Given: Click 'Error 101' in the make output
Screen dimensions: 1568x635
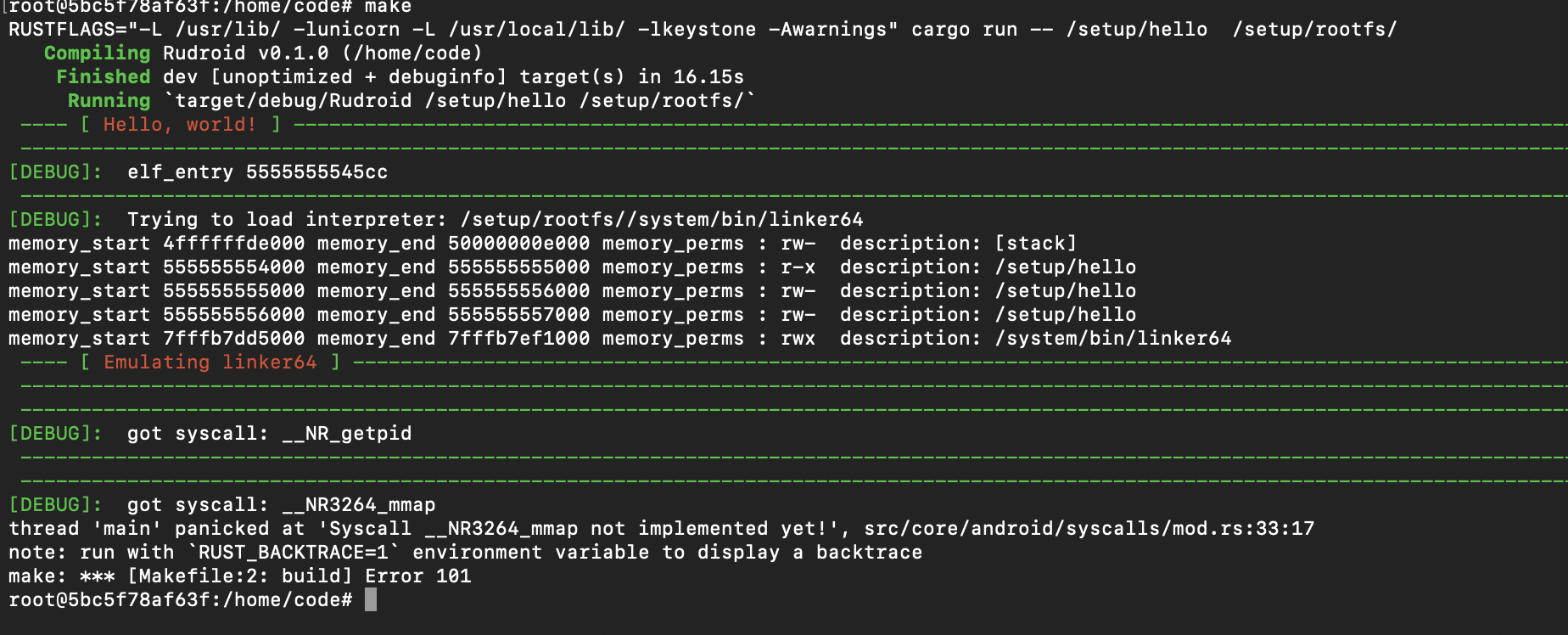Looking at the screenshot, I should [418, 576].
